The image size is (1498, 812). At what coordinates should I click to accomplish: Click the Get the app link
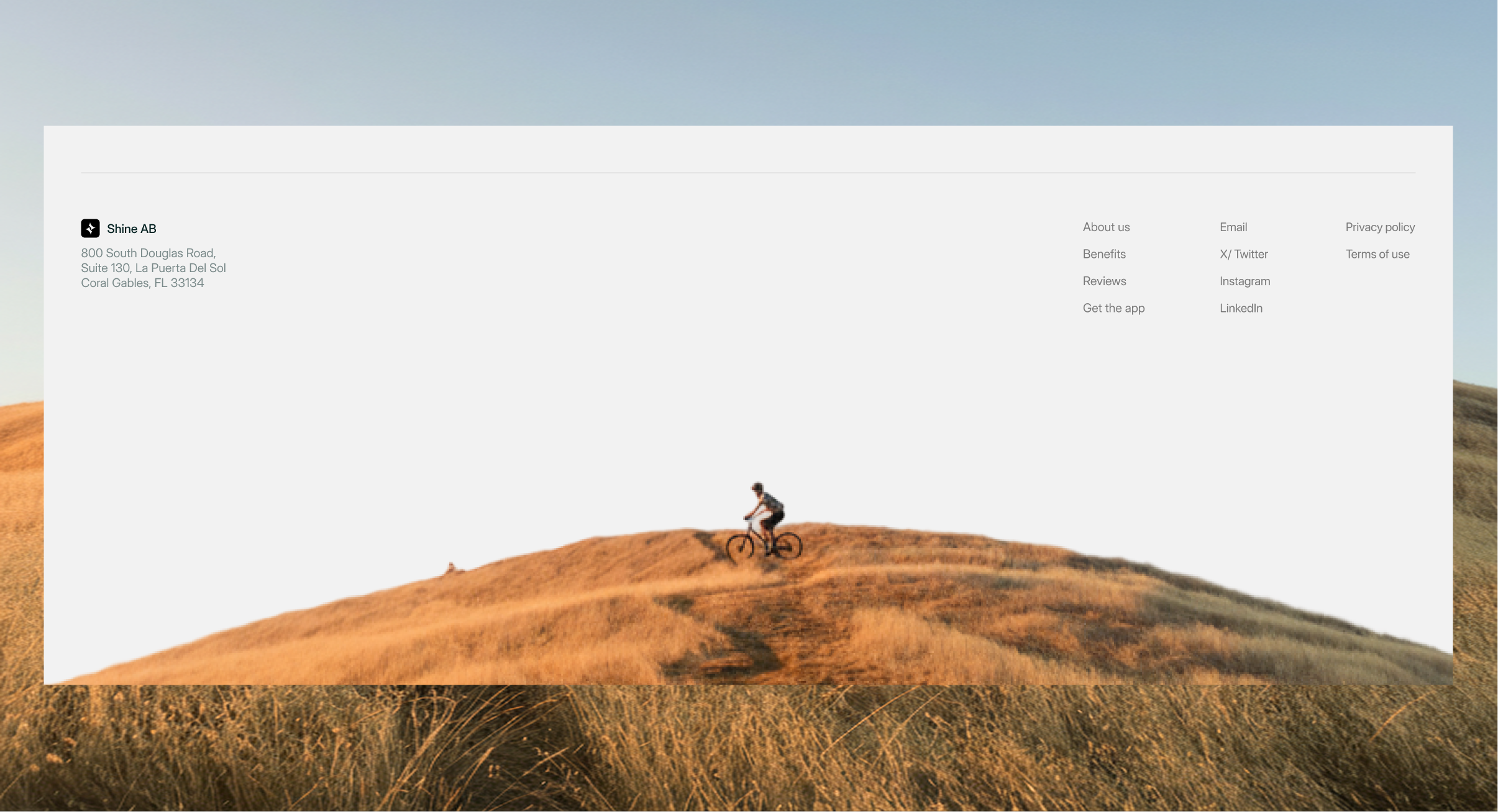pyautogui.click(x=1113, y=308)
